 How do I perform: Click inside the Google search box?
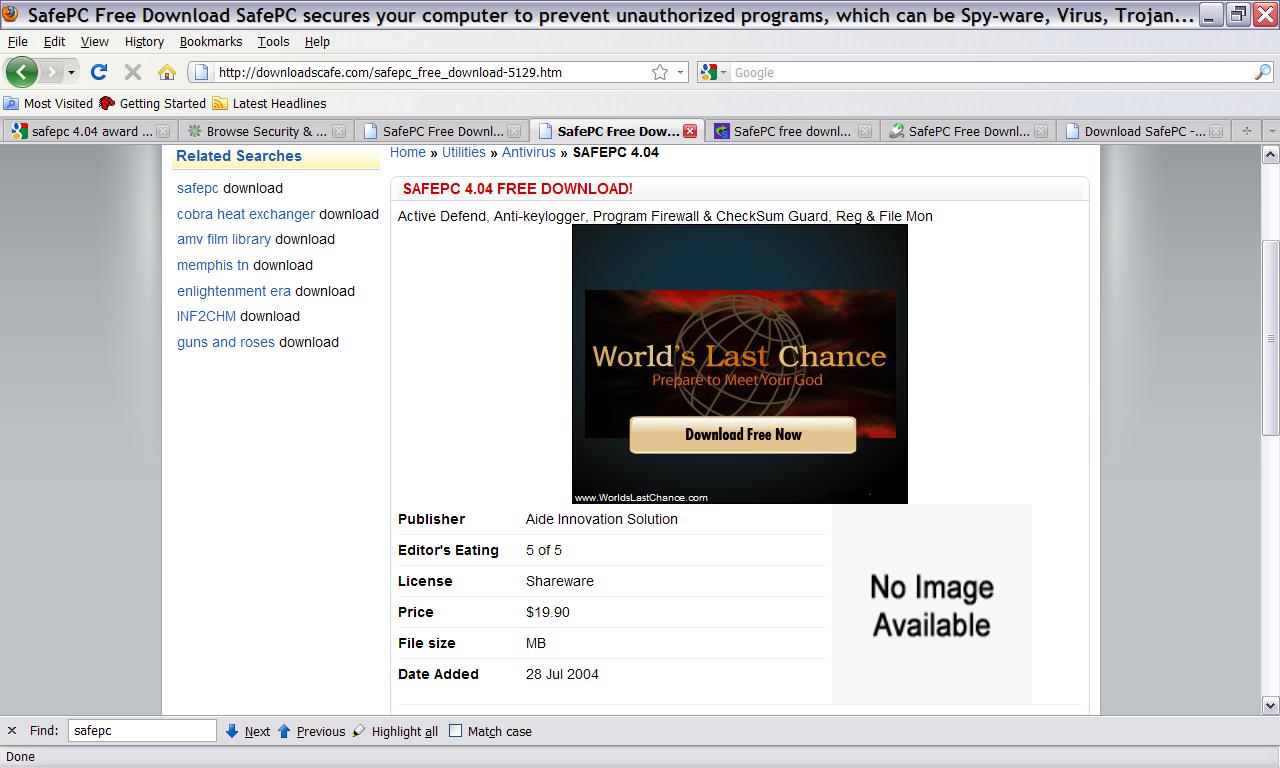pyautogui.click(x=990, y=72)
